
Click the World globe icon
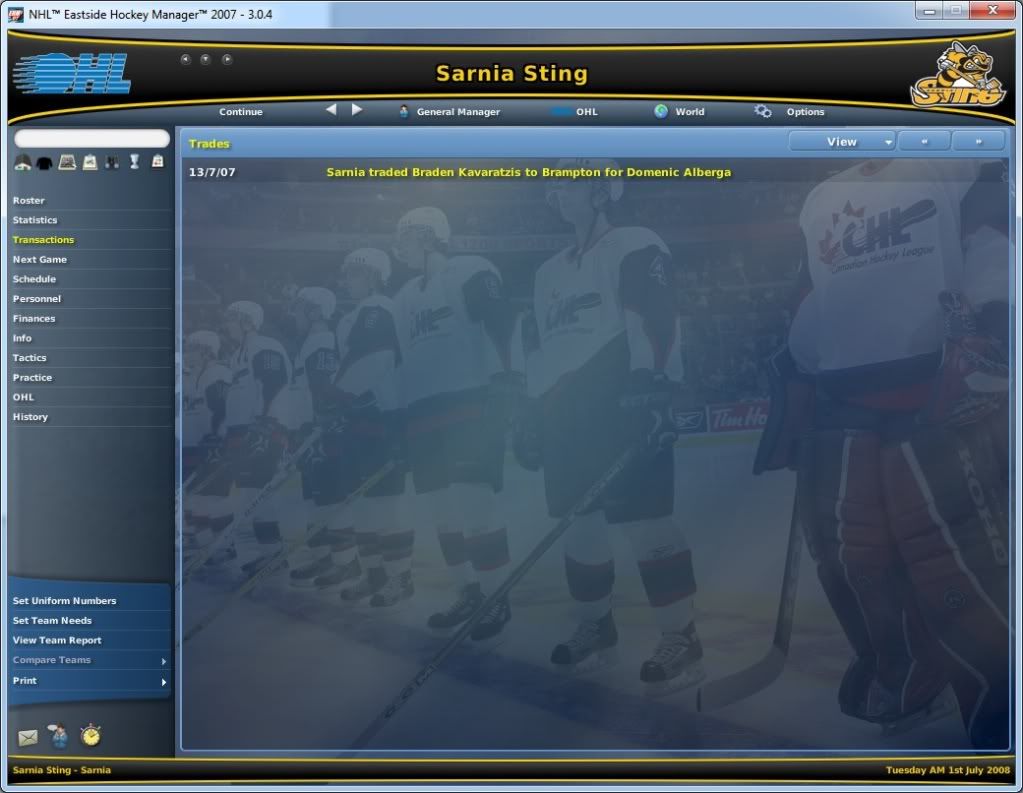(661, 112)
